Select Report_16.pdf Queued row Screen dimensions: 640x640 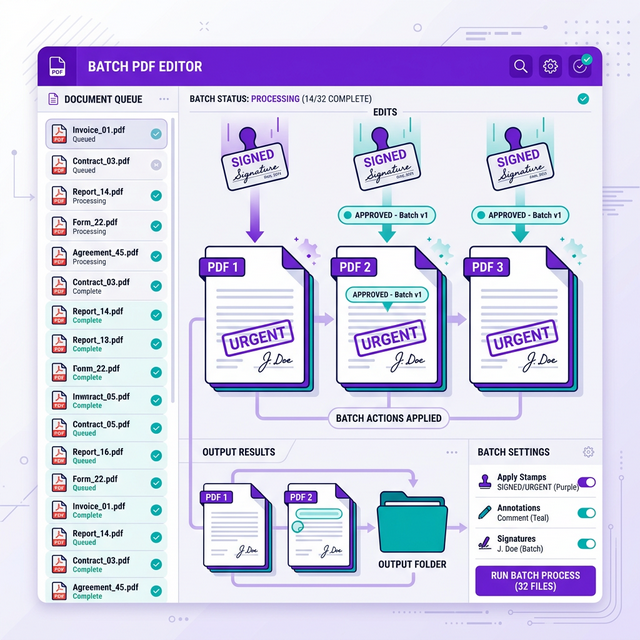(106, 456)
